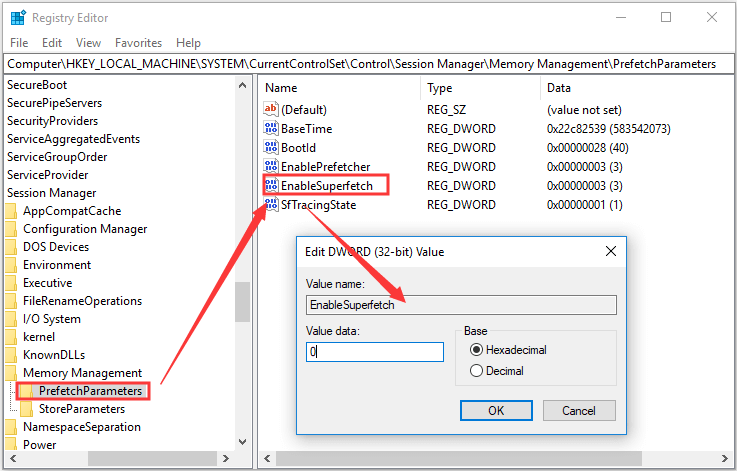This screenshot has width=737, height=471.
Task: Click the SfTracingState DWORD icon
Action: pyautogui.click(x=272, y=205)
